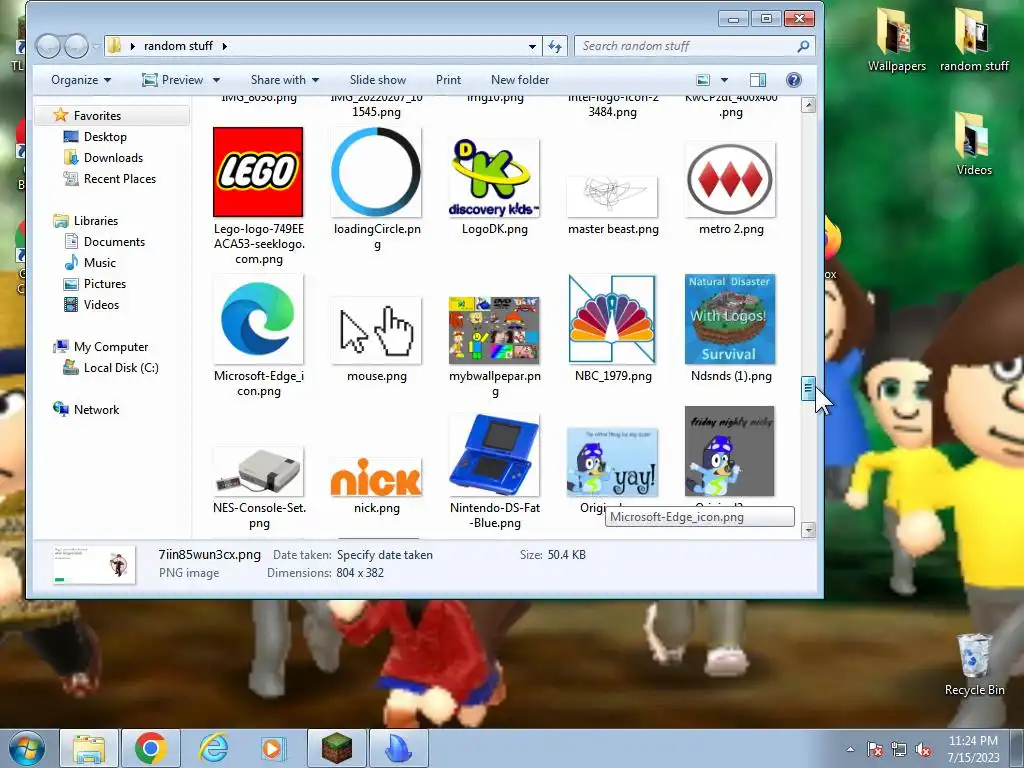The image size is (1024, 768).
Task: Open the Lego logo PNG thumbnail
Action: (x=258, y=172)
